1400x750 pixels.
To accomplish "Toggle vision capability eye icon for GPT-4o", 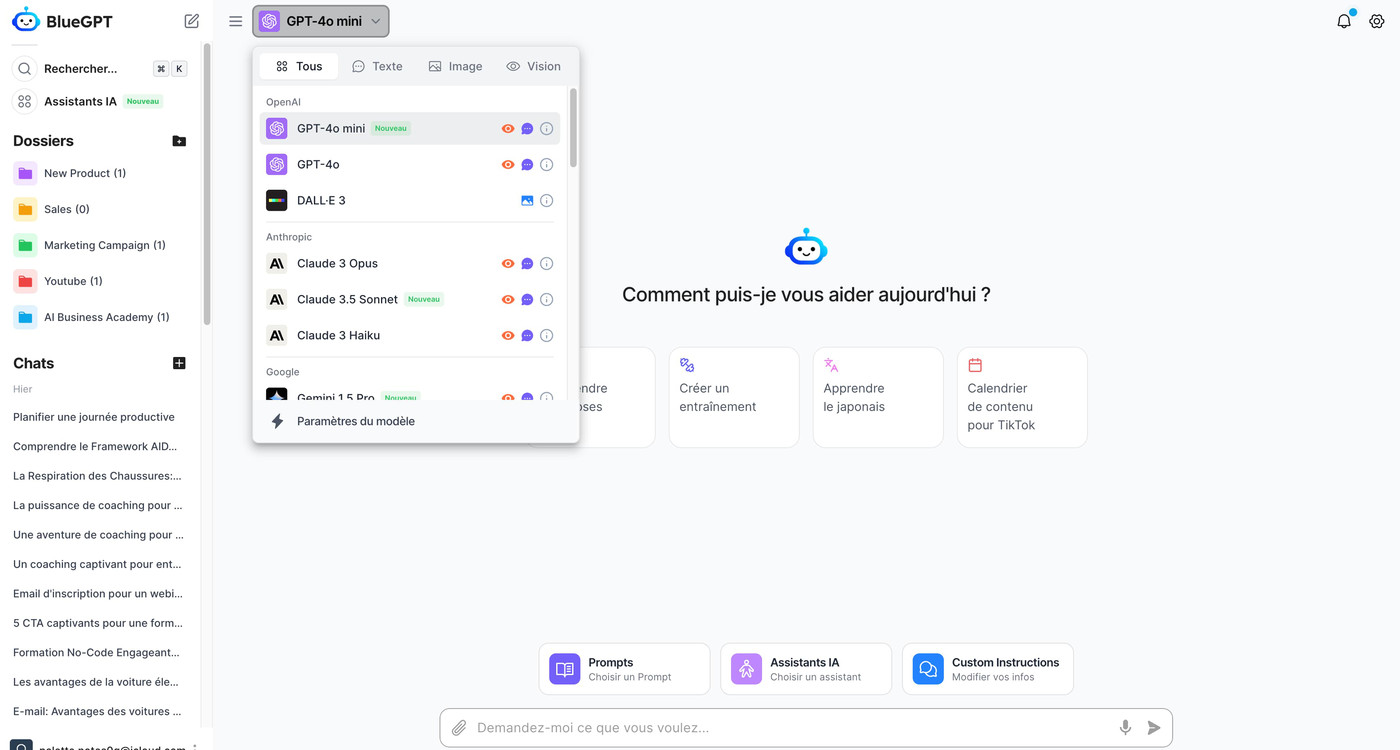I will click(x=508, y=164).
